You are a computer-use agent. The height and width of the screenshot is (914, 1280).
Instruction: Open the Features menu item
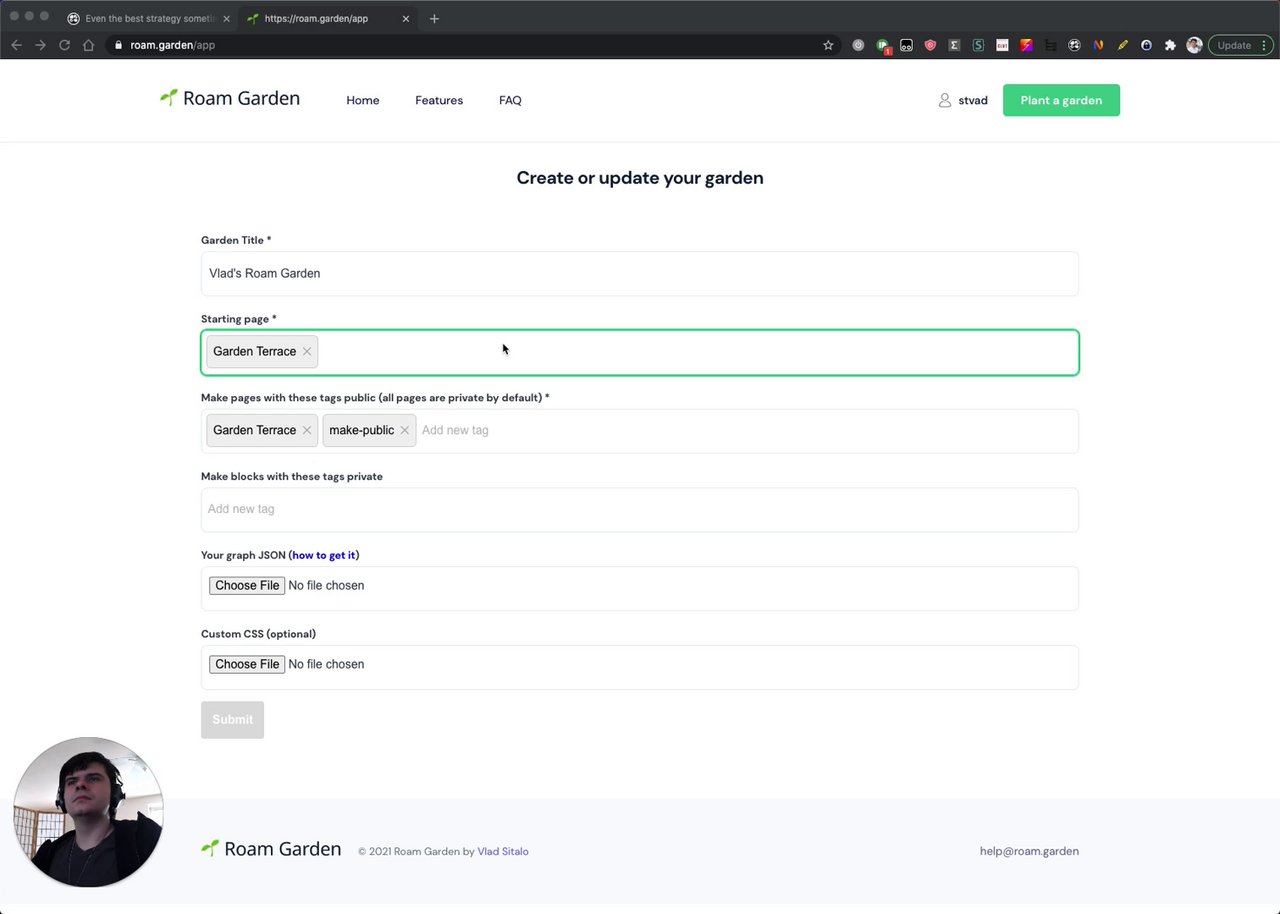(439, 100)
